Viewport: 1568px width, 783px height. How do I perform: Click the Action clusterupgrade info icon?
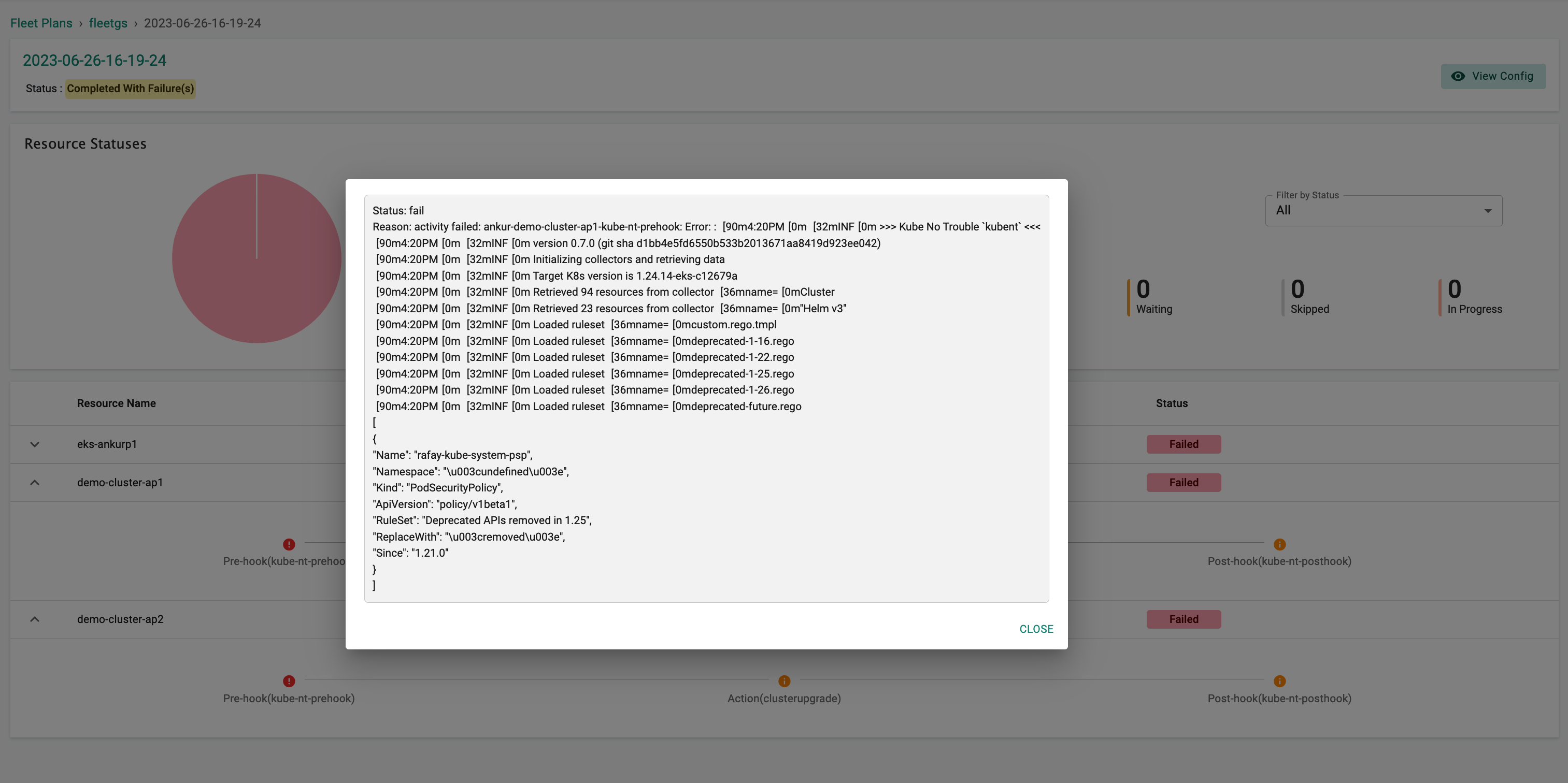tap(784, 680)
